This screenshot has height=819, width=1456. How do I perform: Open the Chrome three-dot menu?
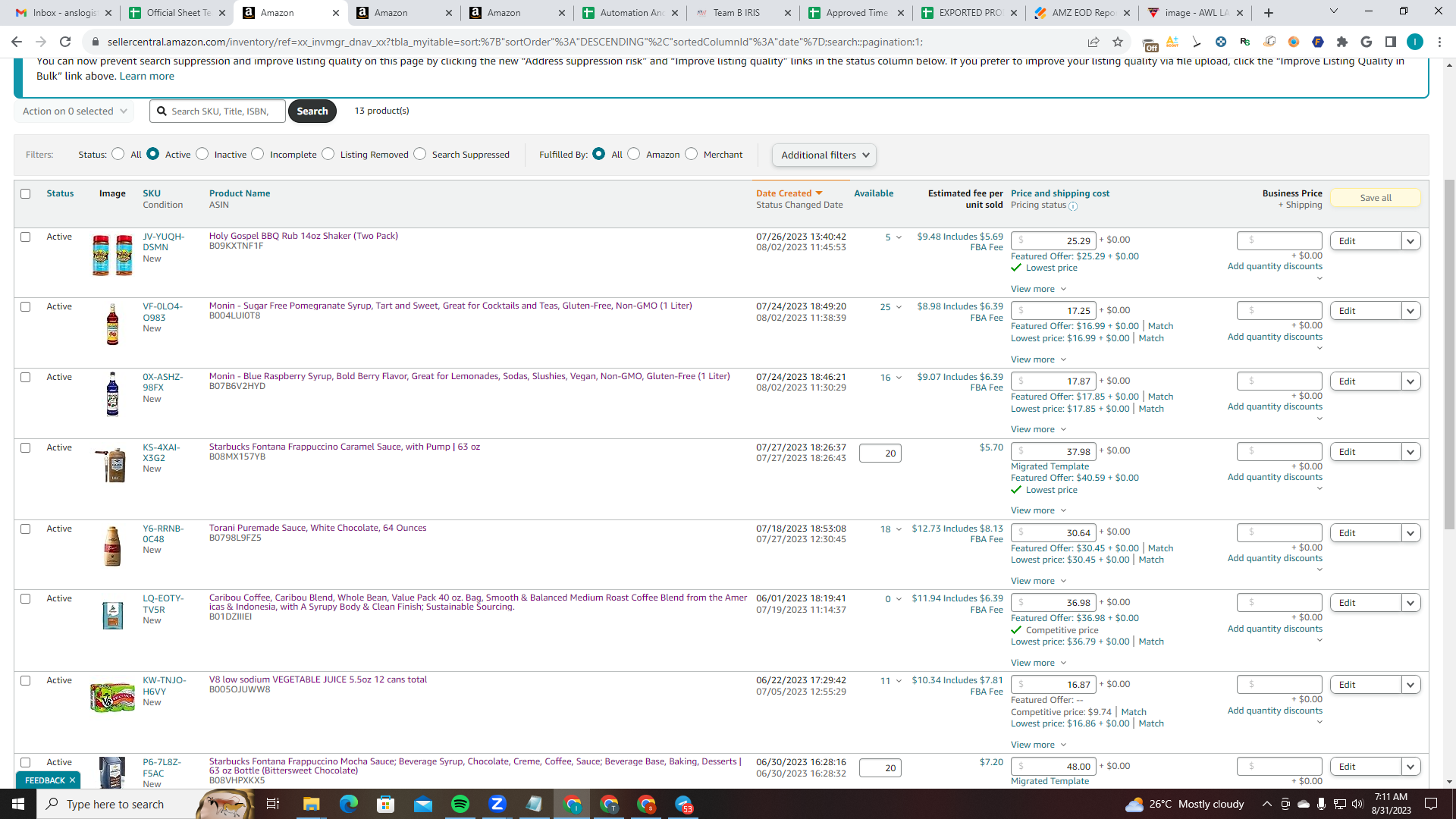tap(1439, 42)
